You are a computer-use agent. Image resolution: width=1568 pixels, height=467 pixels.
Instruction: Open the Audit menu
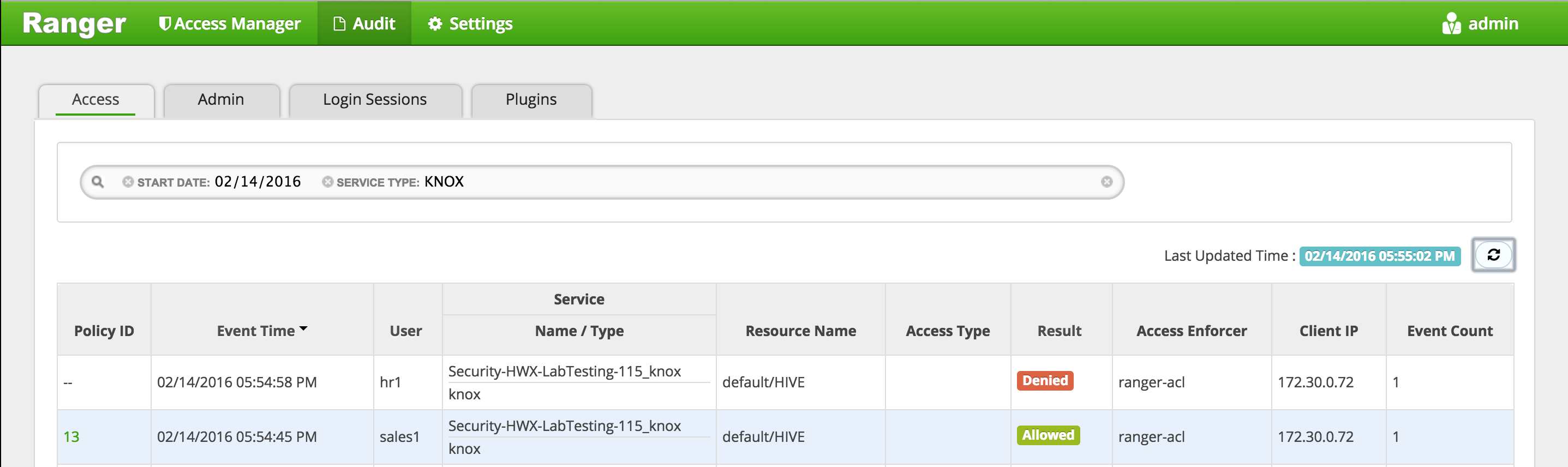(364, 23)
